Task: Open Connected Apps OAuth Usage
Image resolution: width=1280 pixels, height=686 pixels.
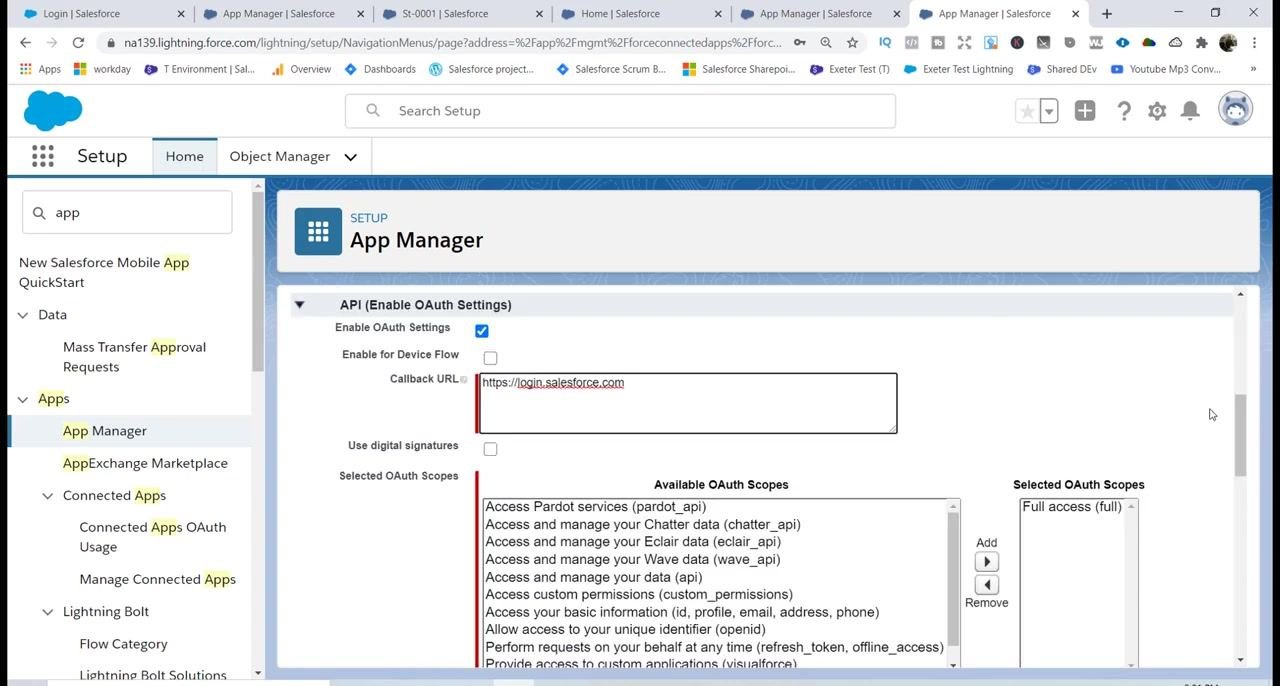Action: (x=153, y=537)
